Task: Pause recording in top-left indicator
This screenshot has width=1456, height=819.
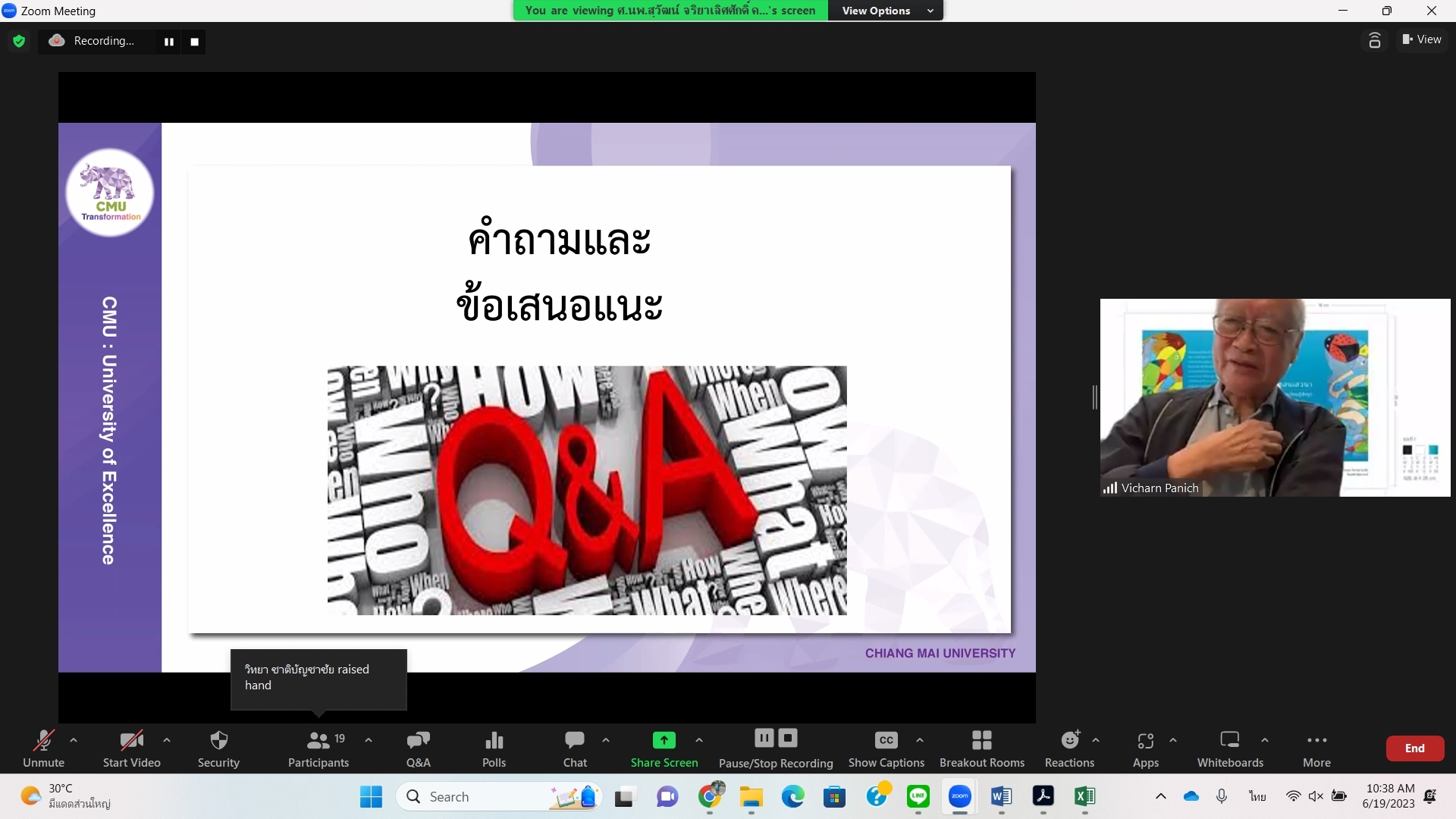Action: tap(169, 42)
